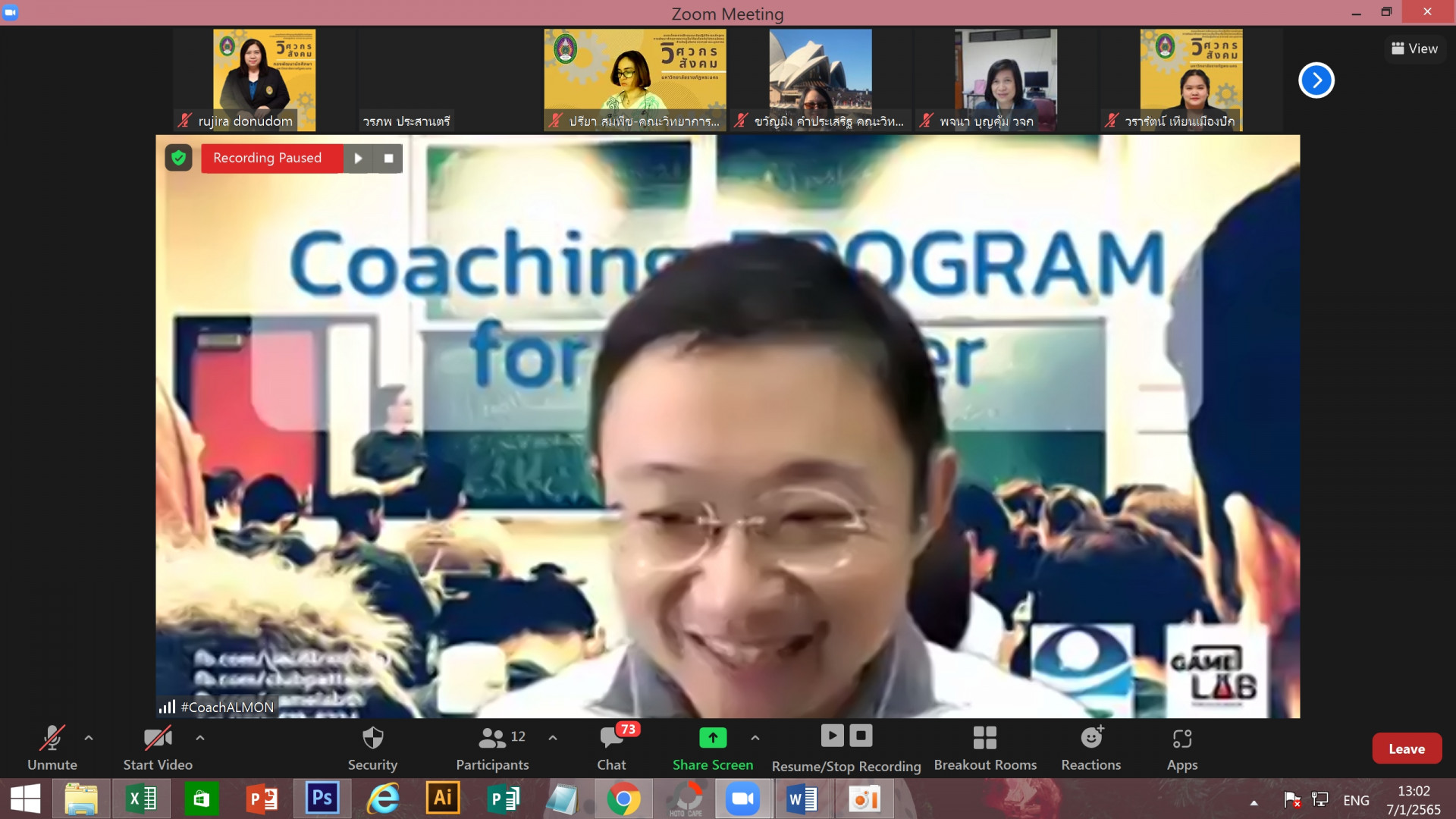
Task: Expand video options arrow next to Start Video
Action: pyautogui.click(x=200, y=737)
